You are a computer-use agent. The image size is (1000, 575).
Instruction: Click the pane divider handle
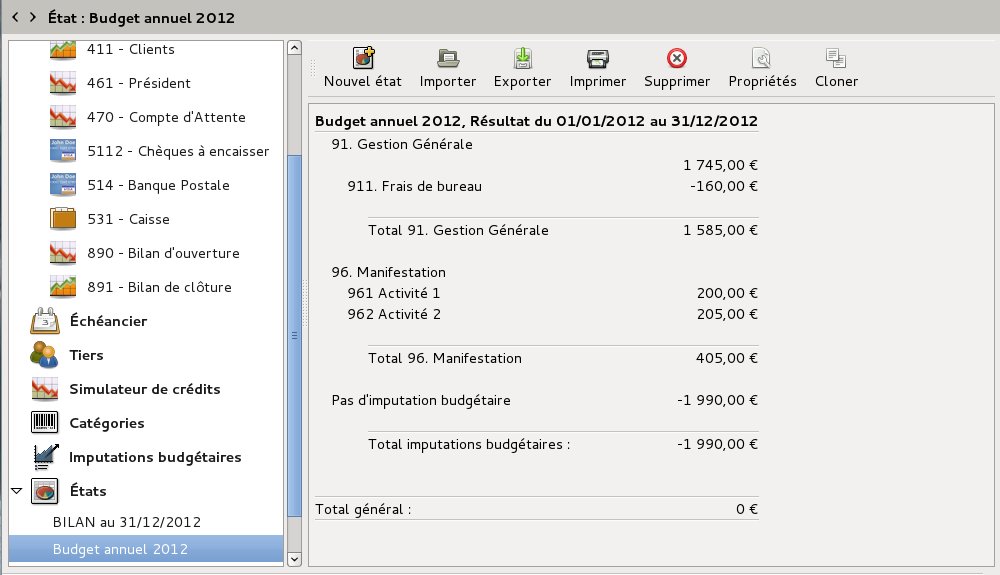(294, 336)
